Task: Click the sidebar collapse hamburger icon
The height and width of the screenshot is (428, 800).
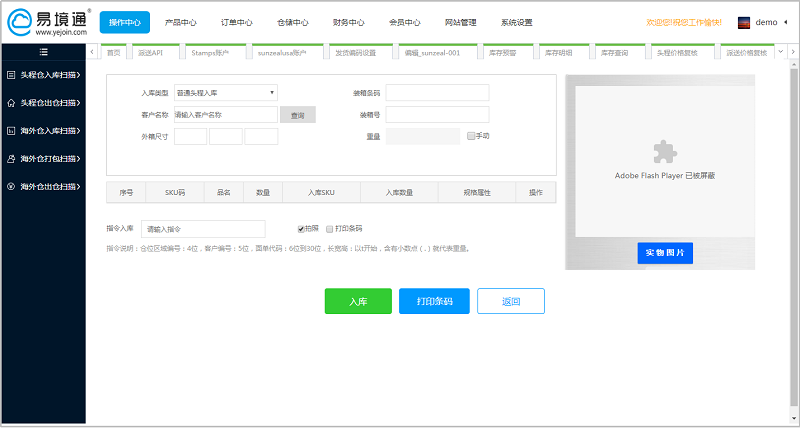Action: (x=43, y=51)
